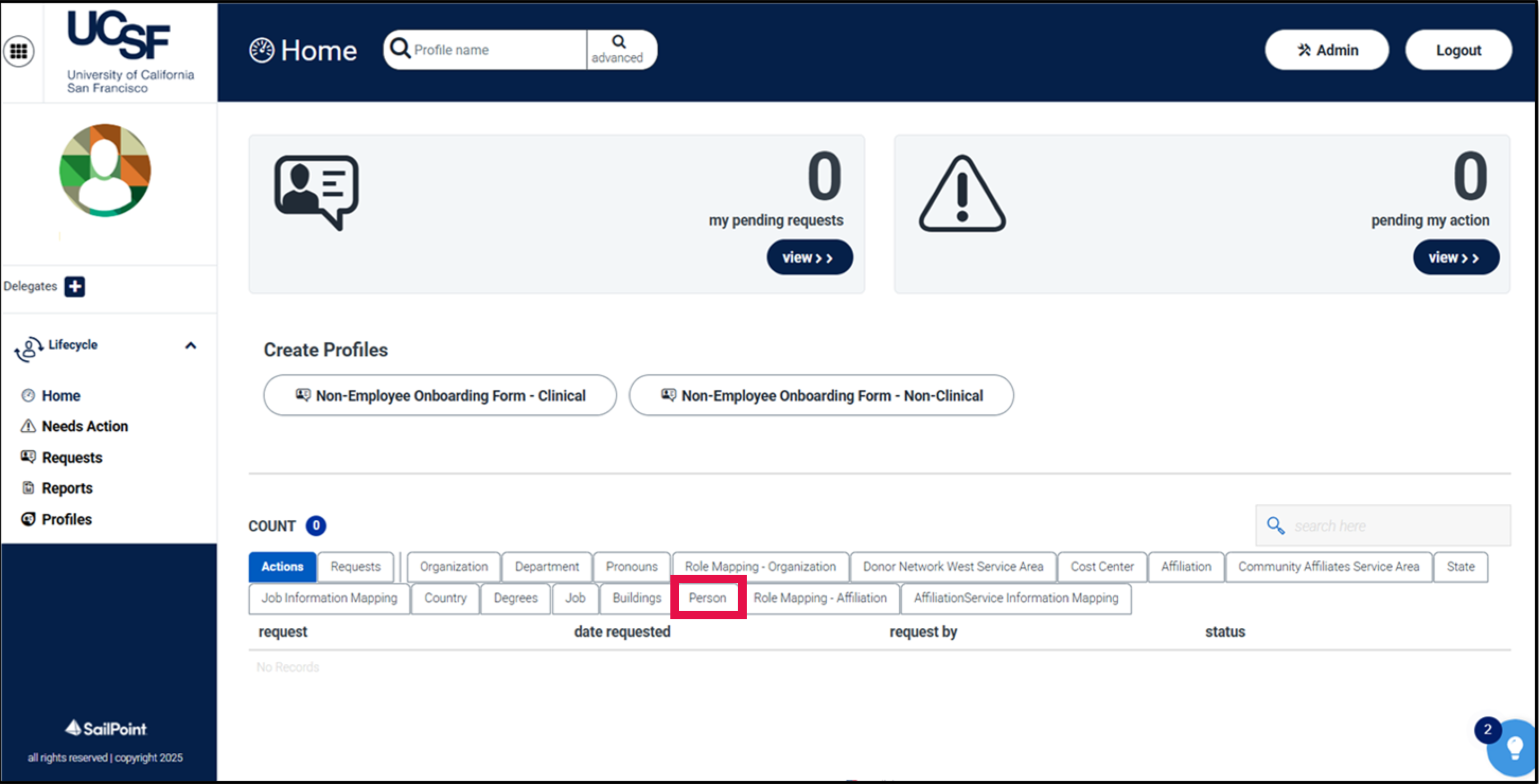
Task: Open the app launcher grid icon
Action: (x=20, y=51)
